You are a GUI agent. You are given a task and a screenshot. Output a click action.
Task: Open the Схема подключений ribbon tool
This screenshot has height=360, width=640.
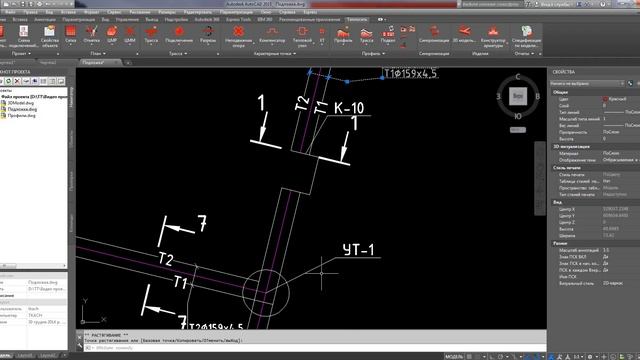pos(24,36)
